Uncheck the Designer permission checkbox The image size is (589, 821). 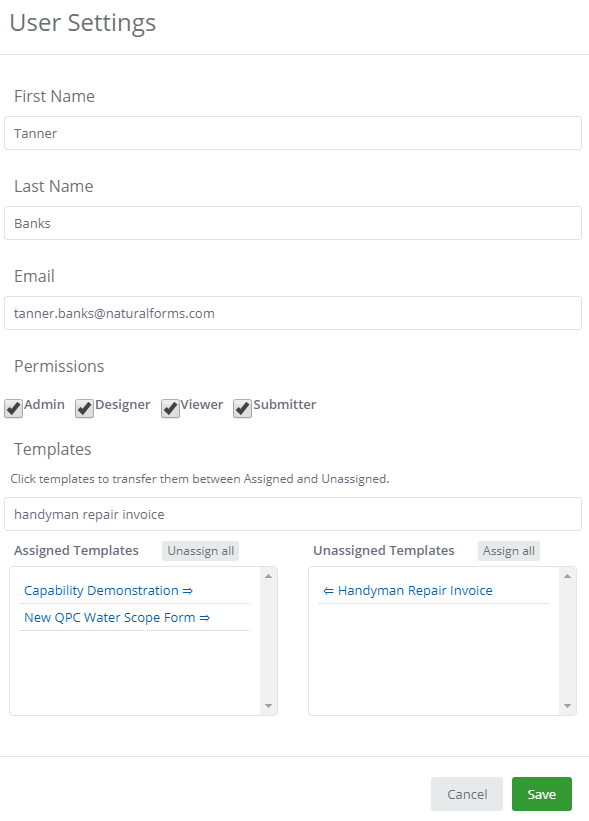(84, 408)
